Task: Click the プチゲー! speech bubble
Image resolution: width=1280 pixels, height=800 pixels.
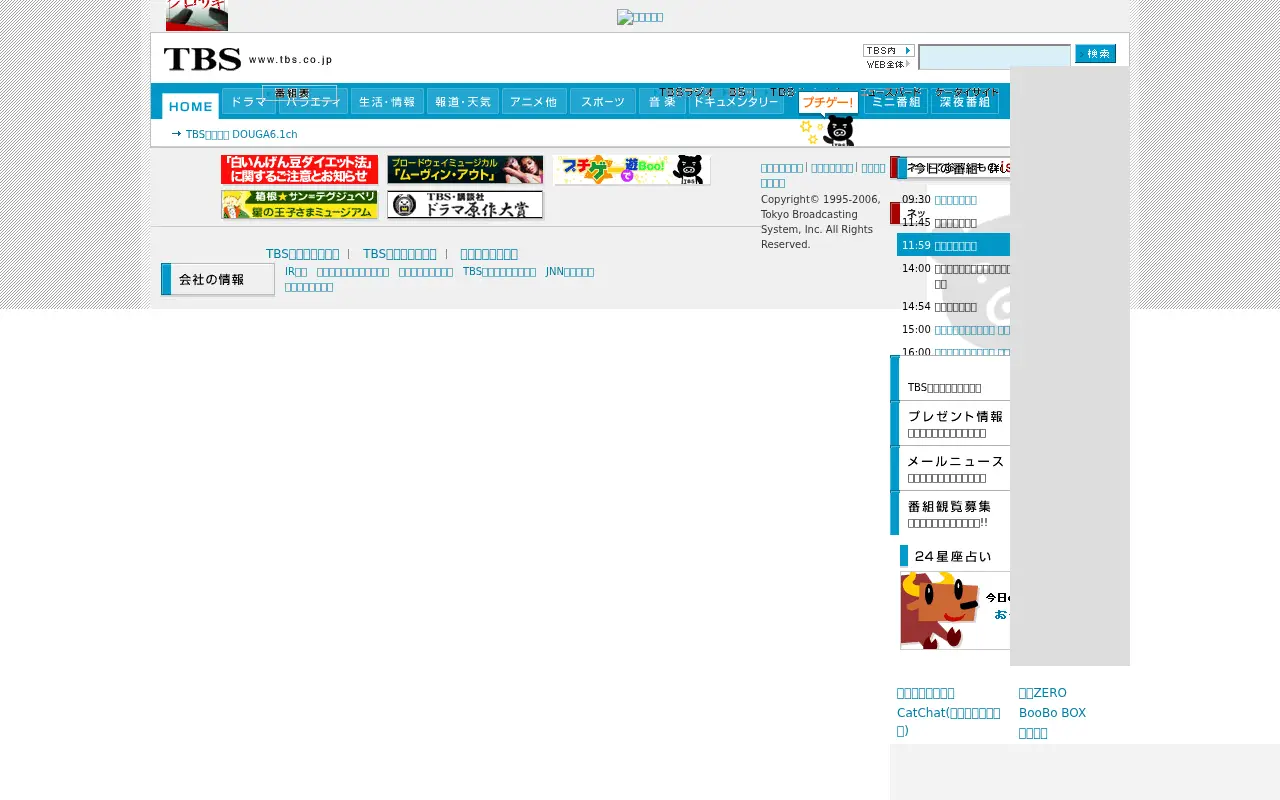Action: point(828,102)
